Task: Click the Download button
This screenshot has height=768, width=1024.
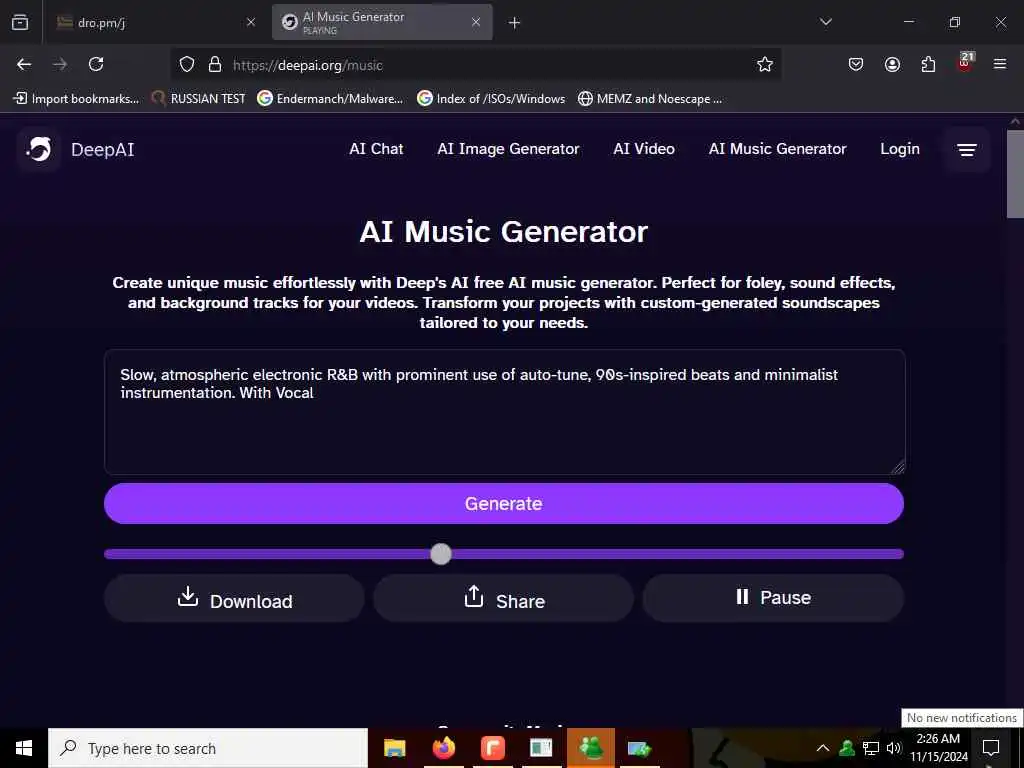Action: coord(234,598)
